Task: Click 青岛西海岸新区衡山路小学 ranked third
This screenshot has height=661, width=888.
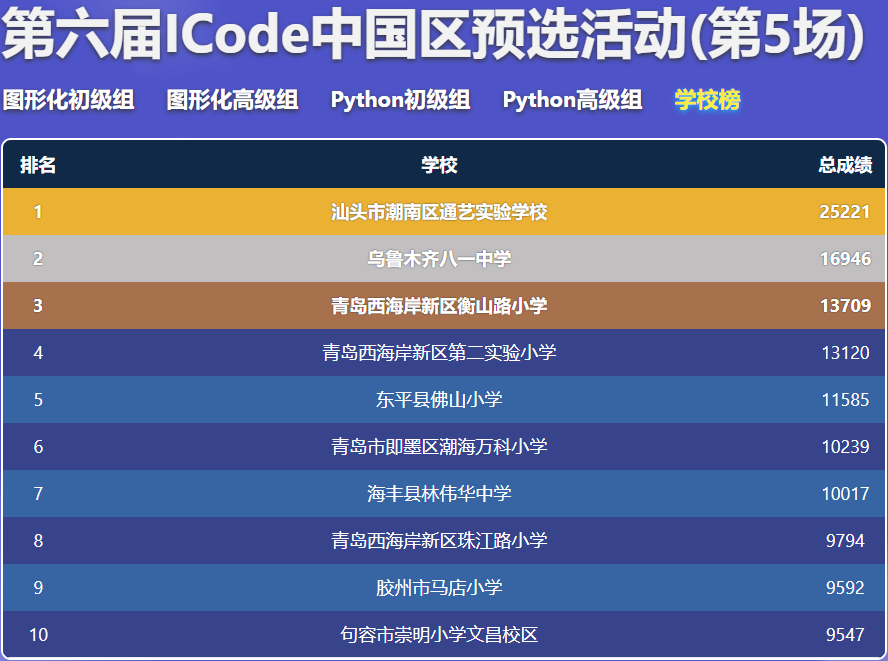Action: point(442,305)
